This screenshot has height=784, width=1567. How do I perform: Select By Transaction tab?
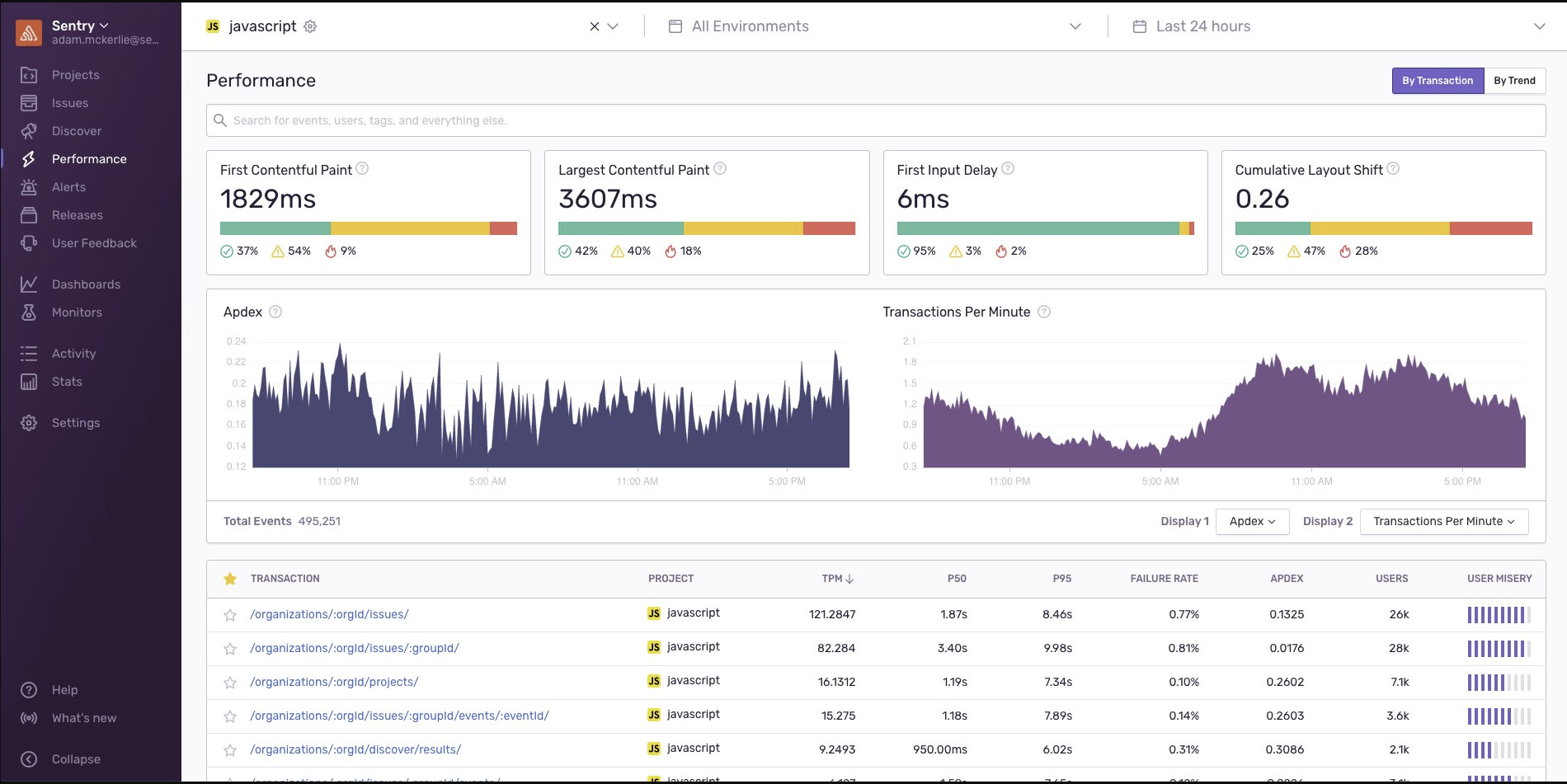(1437, 80)
